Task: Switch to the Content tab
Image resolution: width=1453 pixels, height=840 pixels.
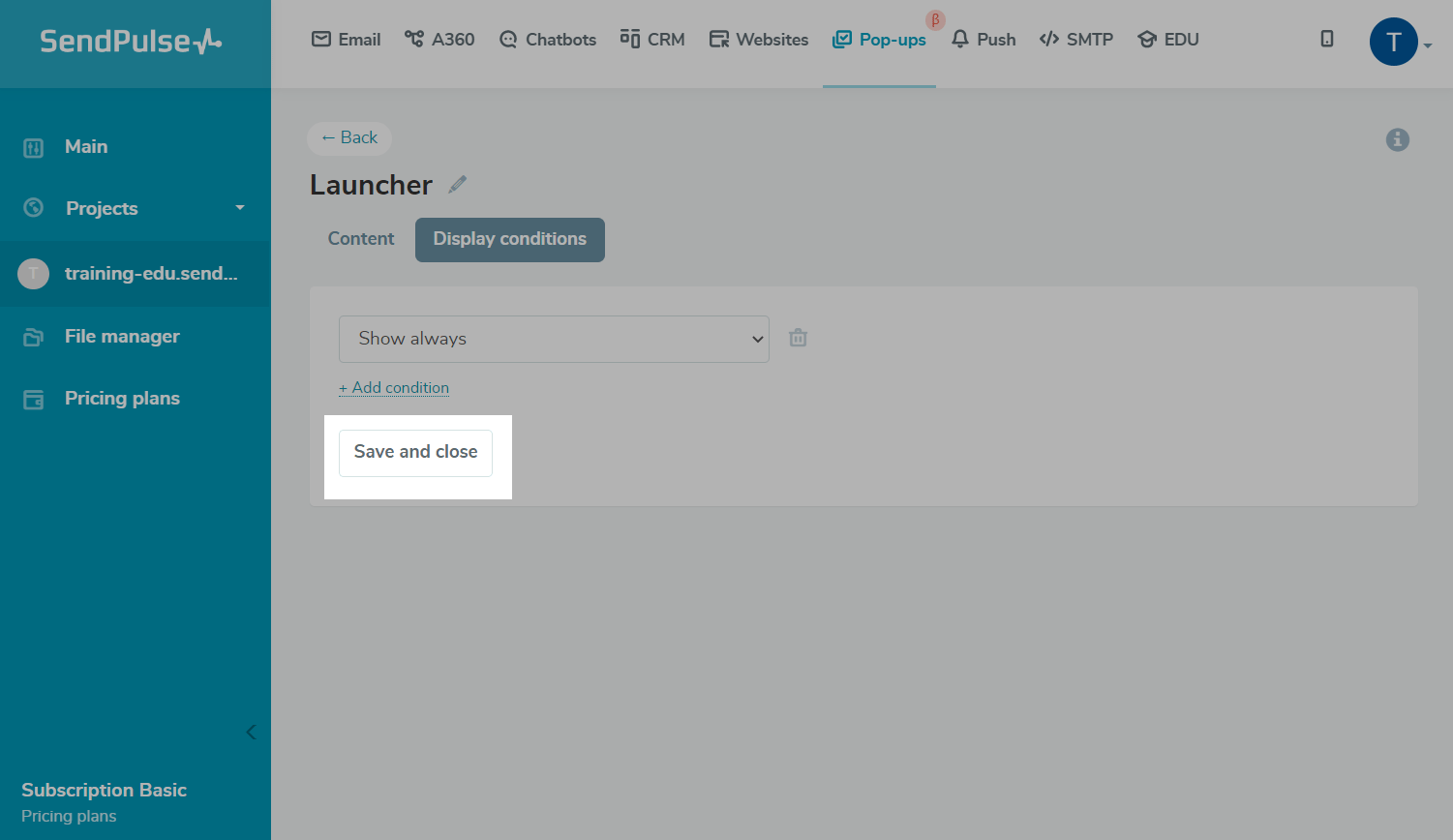Action: (x=361, y=239)
